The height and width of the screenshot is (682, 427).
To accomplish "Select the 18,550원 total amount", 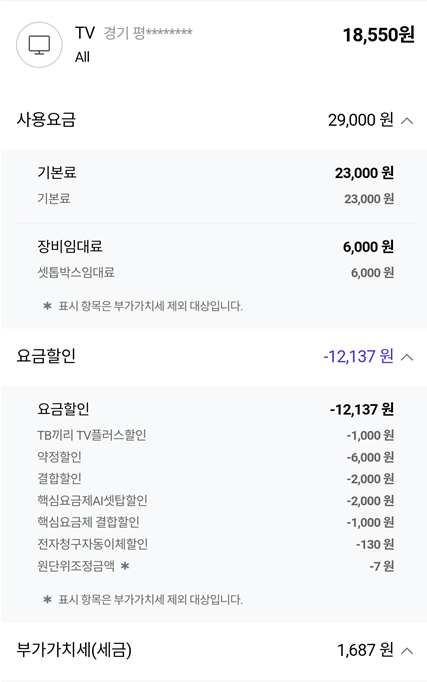I will click(378, 35).
